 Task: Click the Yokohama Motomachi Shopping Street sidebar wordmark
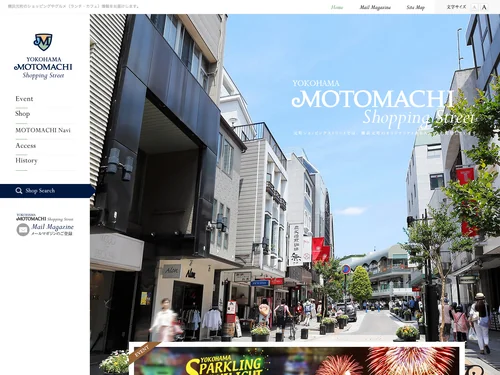click(43, 68)
